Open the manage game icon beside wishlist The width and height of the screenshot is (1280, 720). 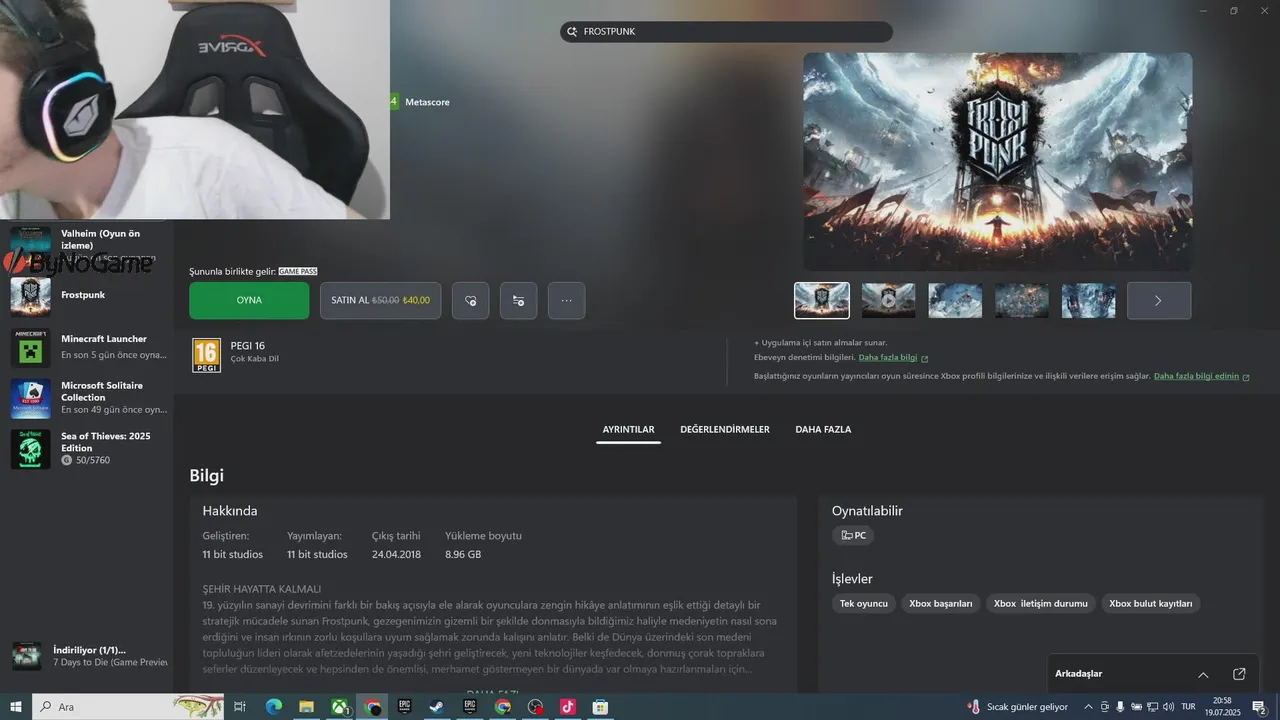(518, 300)
